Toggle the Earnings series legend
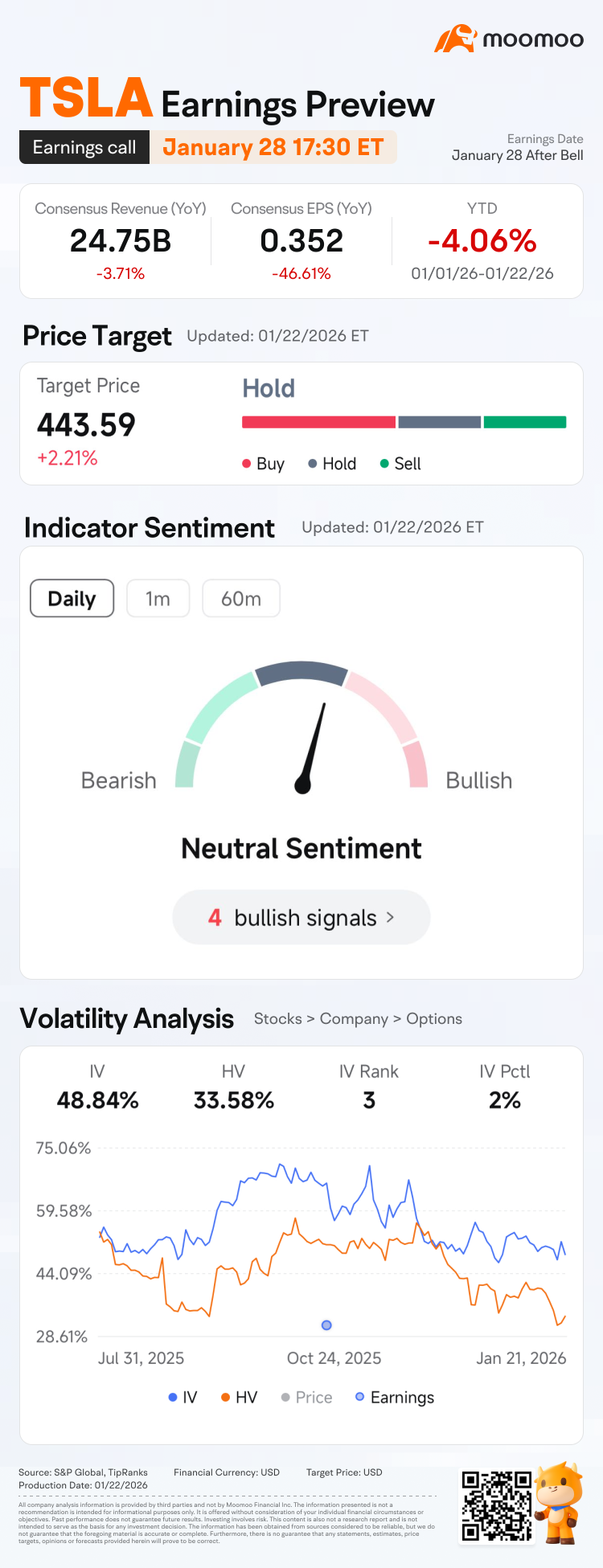This screenshot has width=603, height=1568. 395,1398
